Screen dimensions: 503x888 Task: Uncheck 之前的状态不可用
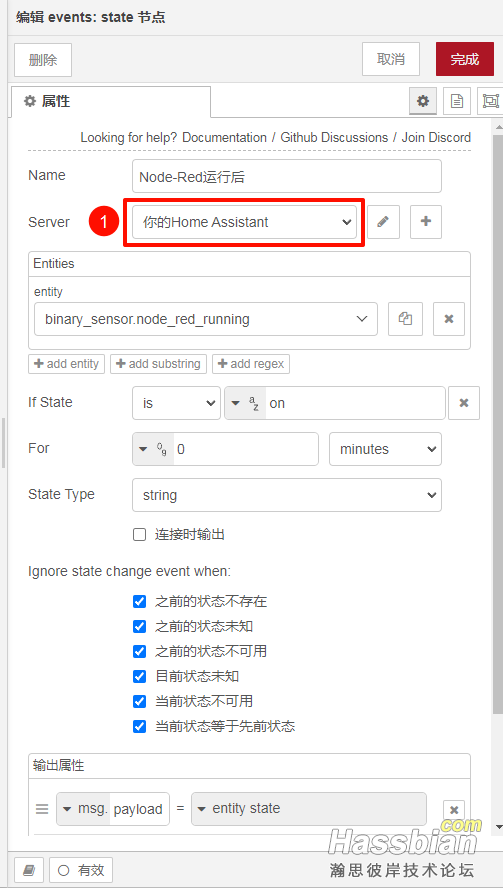tap(139, 651)
